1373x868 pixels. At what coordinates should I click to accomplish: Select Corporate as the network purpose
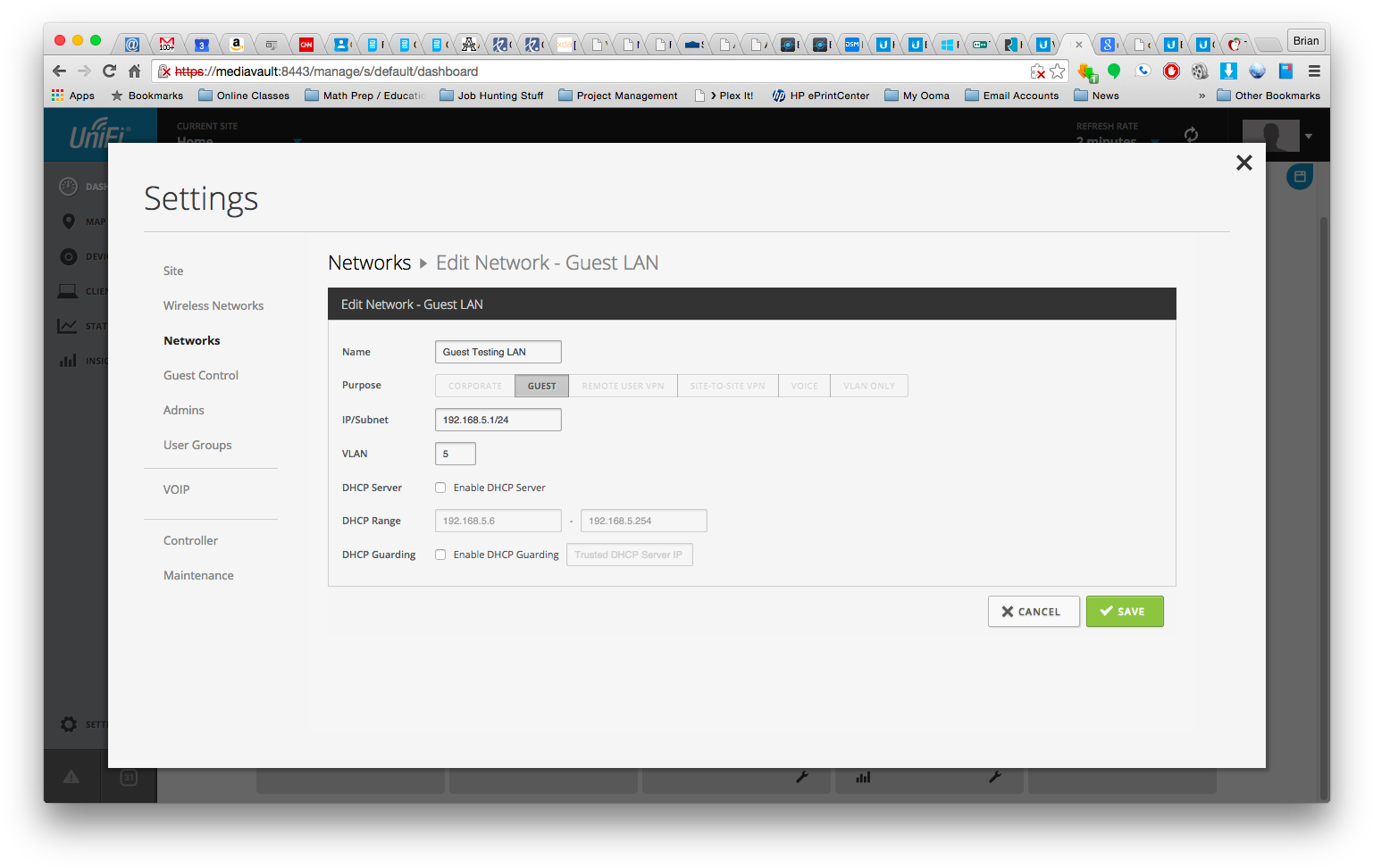click(475, 386)
